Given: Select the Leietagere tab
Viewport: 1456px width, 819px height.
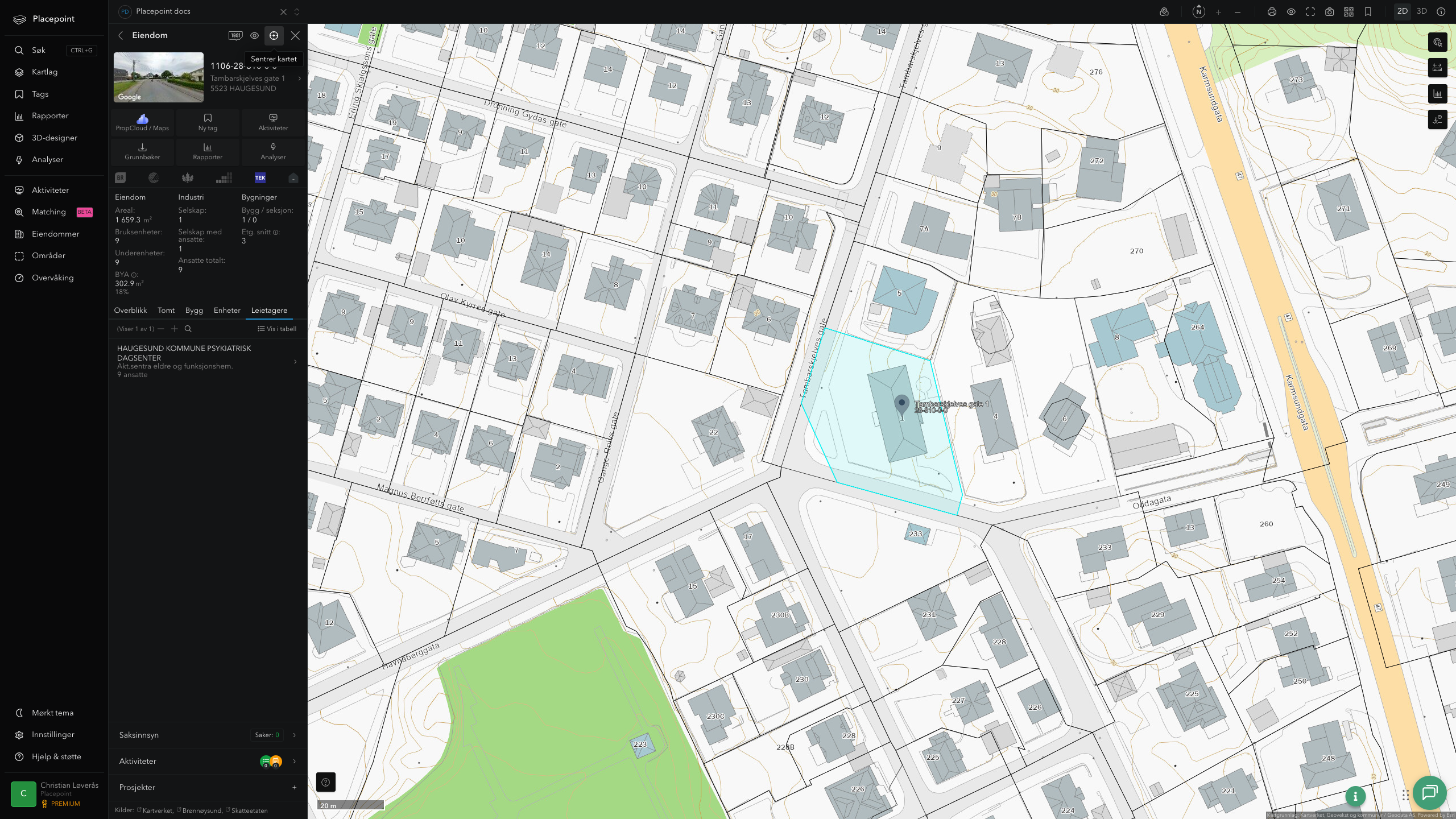Looking at the screenshot, I should 269,311.
